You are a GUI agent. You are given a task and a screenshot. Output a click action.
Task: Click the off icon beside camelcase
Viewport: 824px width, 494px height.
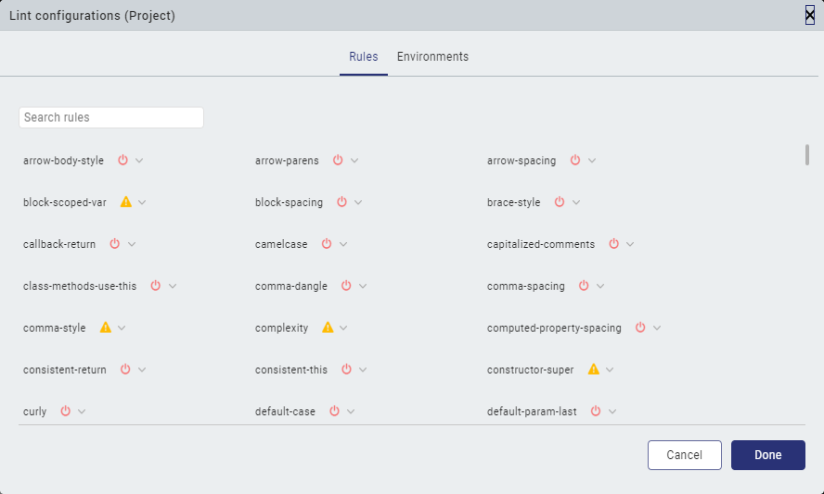coord(328,244)
